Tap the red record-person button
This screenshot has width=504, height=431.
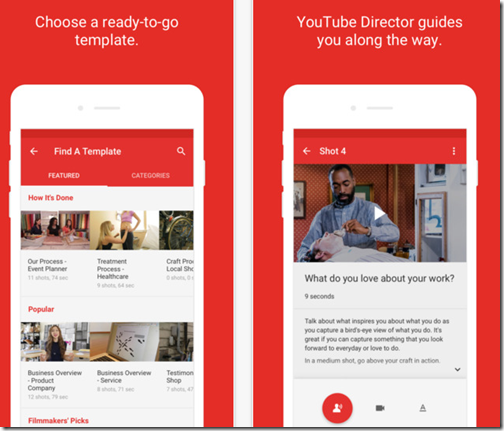tap(337, 408)
